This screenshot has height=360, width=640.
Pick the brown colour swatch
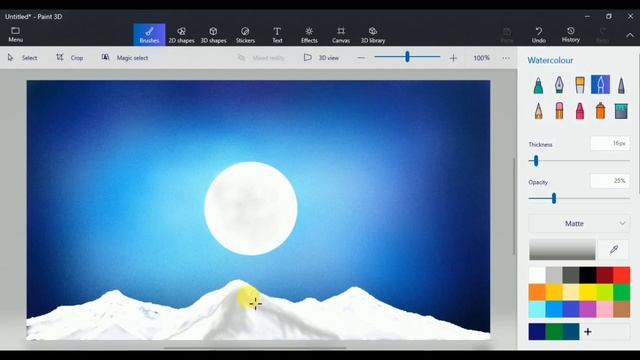point(622,309)
